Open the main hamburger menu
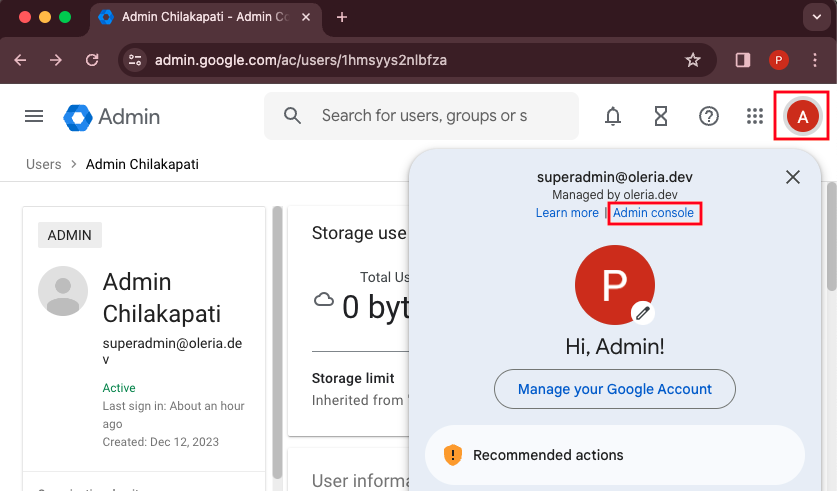Image resolution: width=837 pixels, height=491 pixels. coord(34,116)
